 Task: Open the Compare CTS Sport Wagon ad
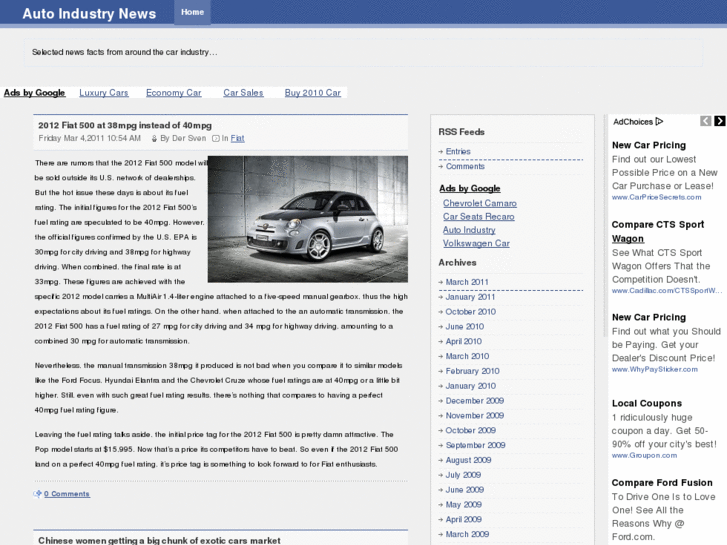coord(658,231)
